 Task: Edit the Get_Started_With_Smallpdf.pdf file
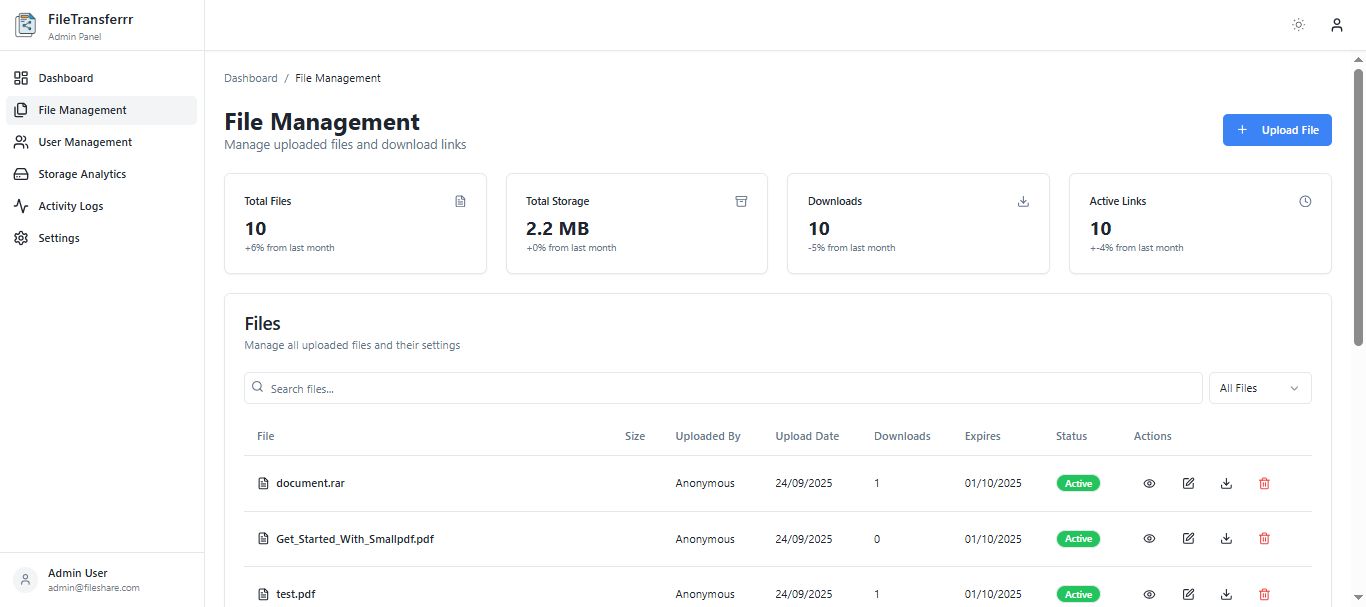[x=1188, y=539]
